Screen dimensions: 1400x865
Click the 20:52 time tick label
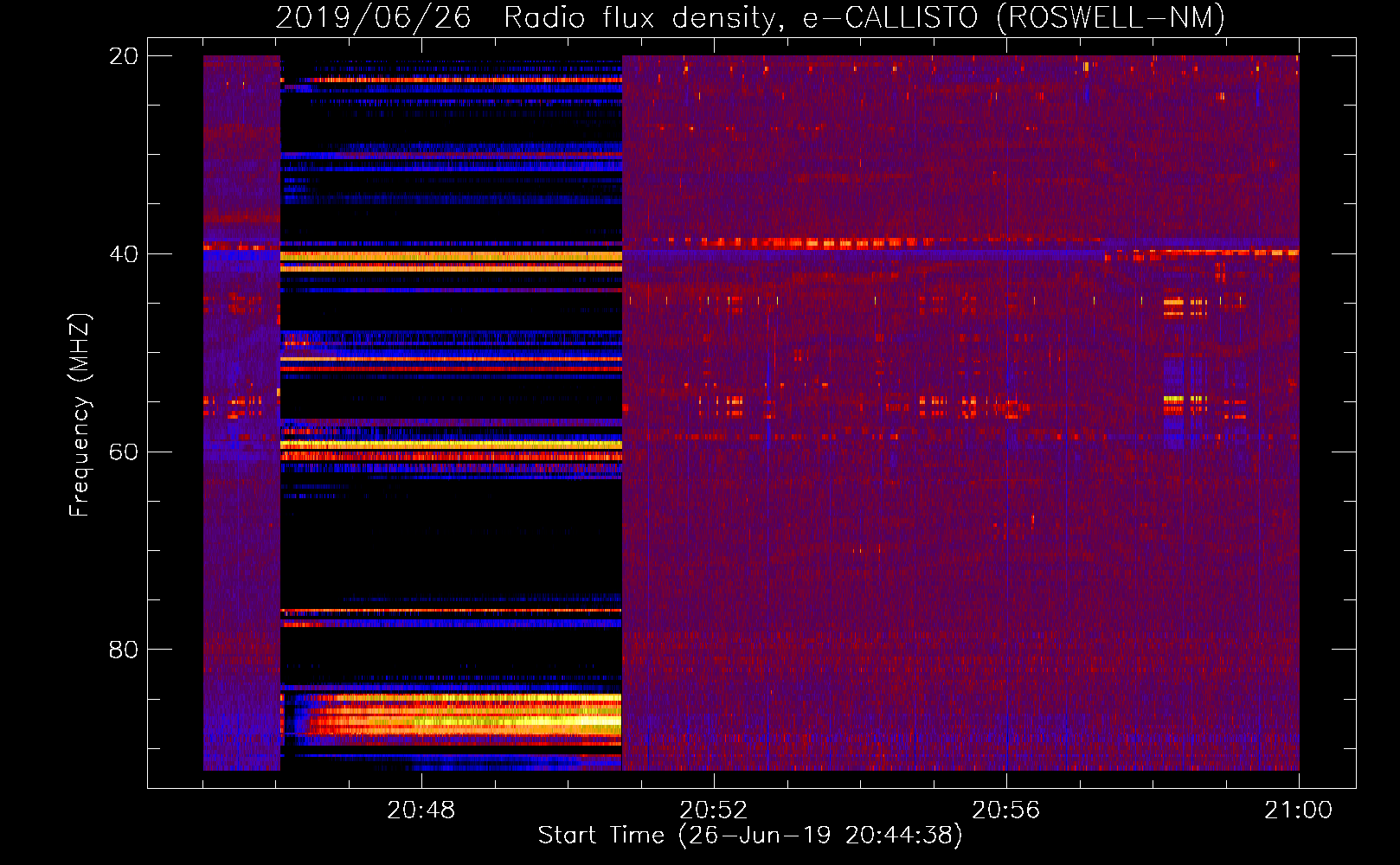[x=713, y=810]
